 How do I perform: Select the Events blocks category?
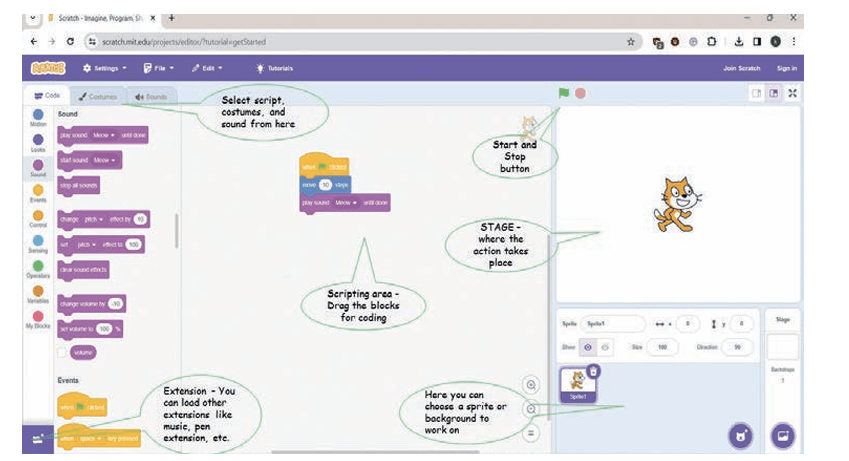(38, 193)
